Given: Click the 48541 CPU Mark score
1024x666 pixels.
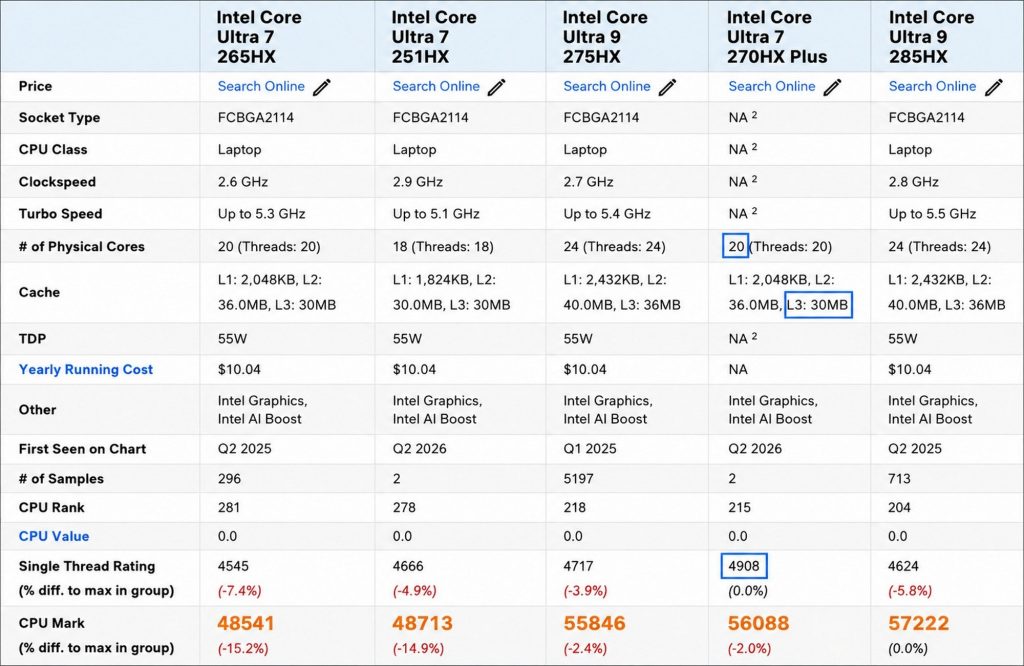Looking at the screenshot, I should pyautogui.click(x=246, y=623).
